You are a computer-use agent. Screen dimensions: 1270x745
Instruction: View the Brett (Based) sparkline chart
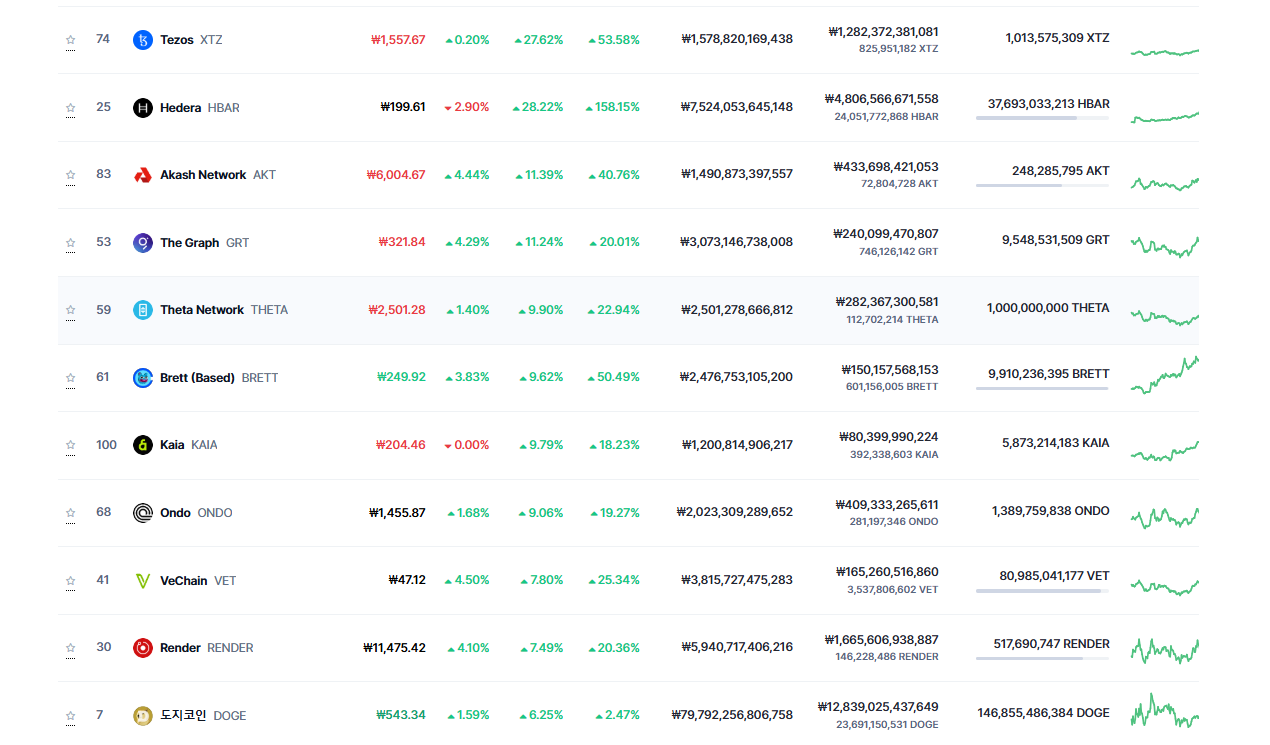pos(1165,375)
